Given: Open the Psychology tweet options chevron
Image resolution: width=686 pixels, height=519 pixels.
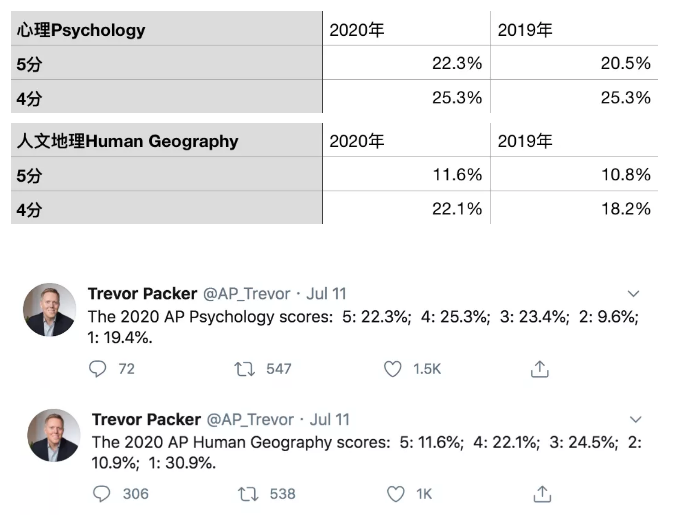Looking at the screenshot, I should [x=634, y=294].
